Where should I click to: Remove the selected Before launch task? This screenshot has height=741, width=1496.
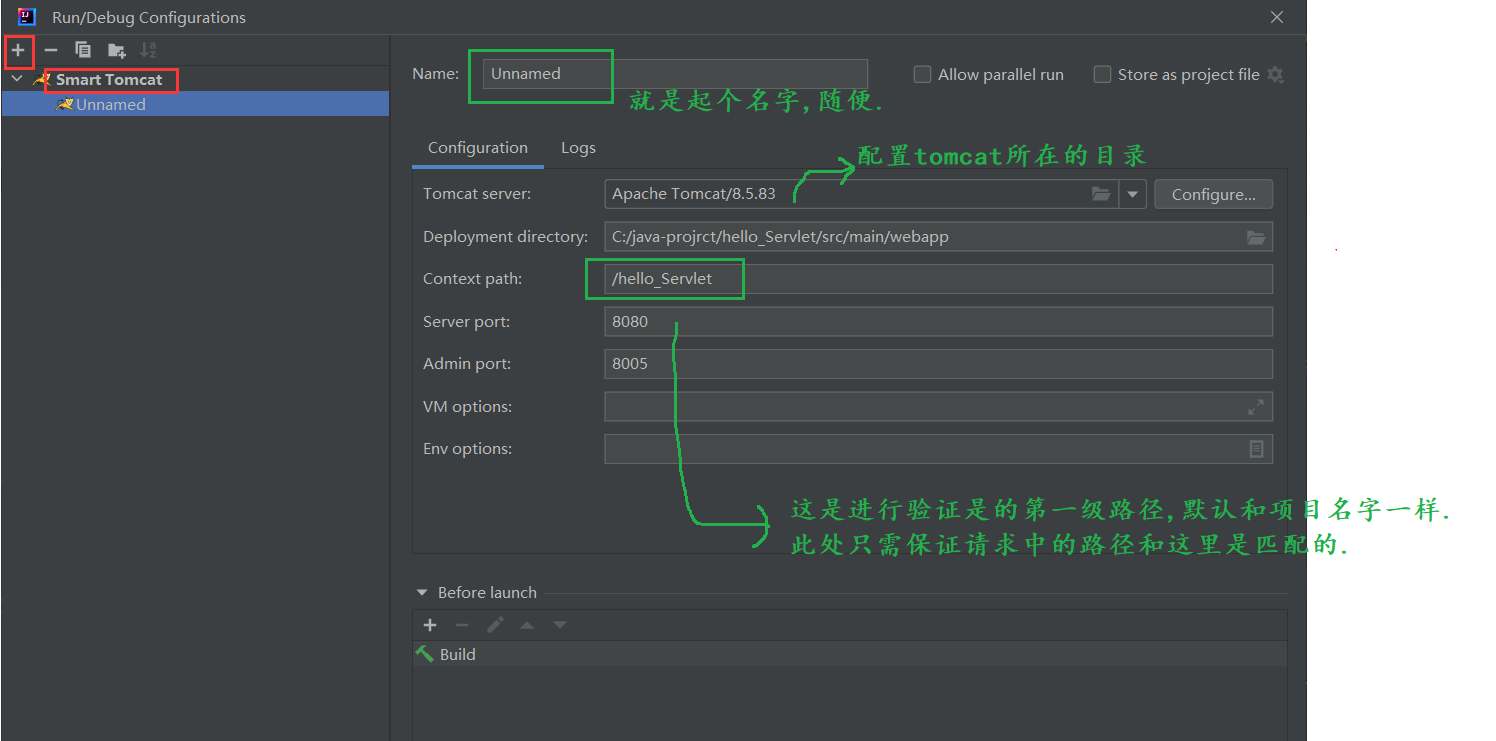click(462, 625)
